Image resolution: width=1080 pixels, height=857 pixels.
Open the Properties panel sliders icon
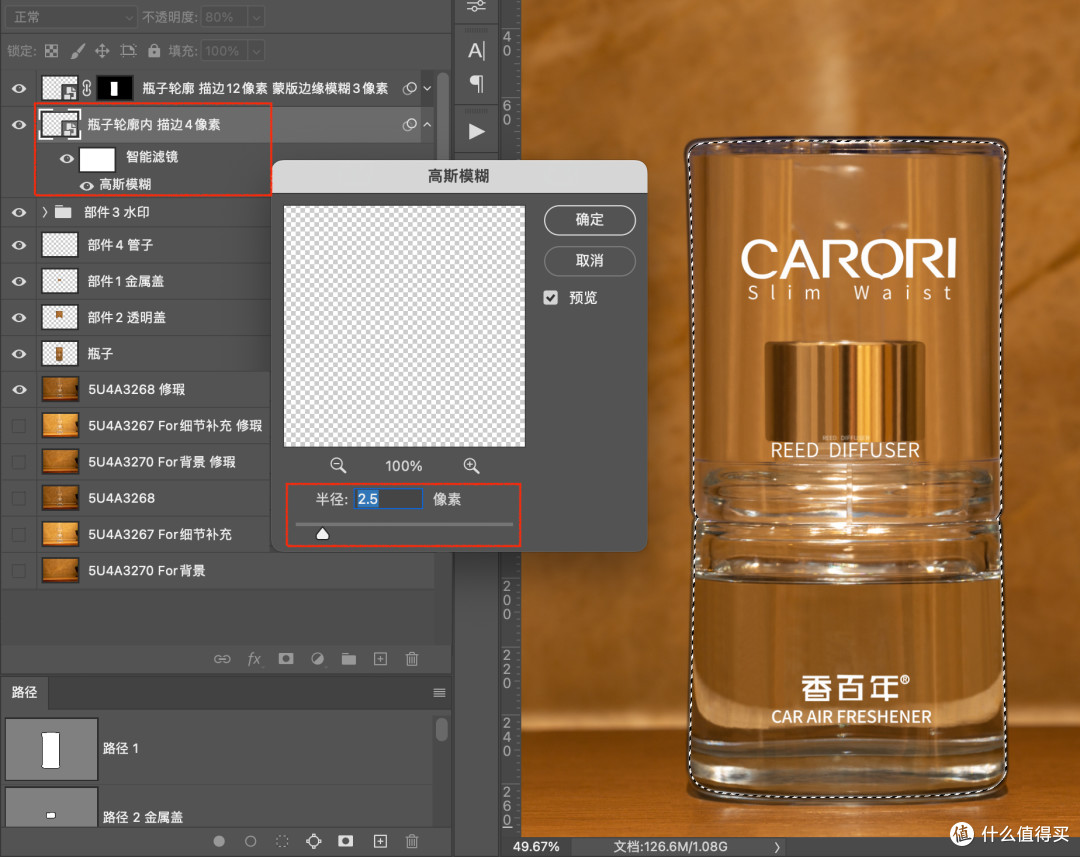(x=476, y=6)
